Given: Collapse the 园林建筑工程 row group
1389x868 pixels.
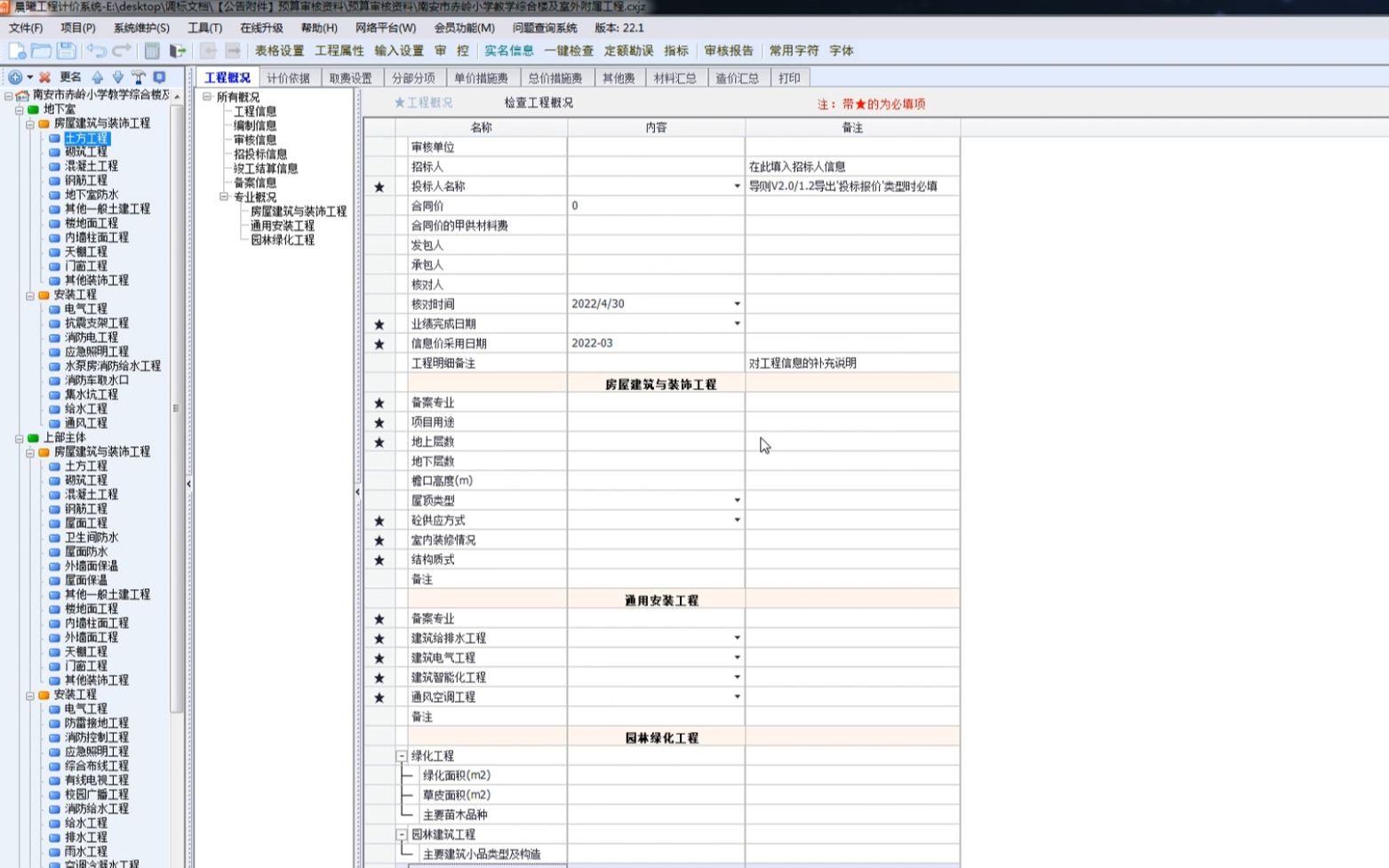Looking at the screenshot, I should point(402,835).
